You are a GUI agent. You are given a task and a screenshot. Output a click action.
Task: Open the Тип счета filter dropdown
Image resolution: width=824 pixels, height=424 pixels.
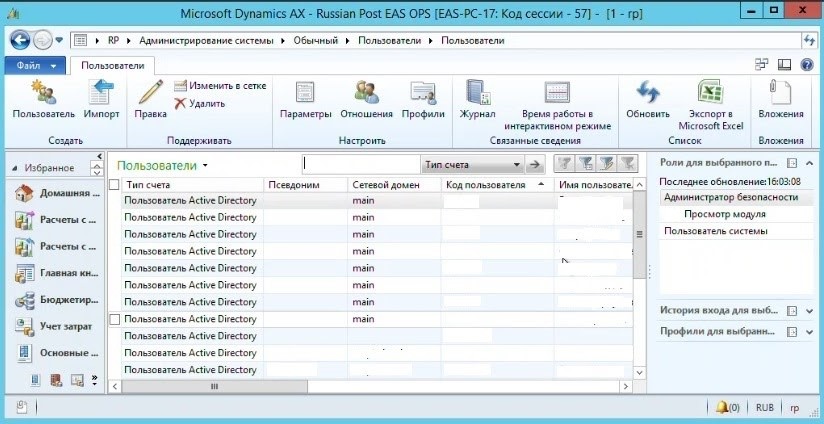point(517,164)
